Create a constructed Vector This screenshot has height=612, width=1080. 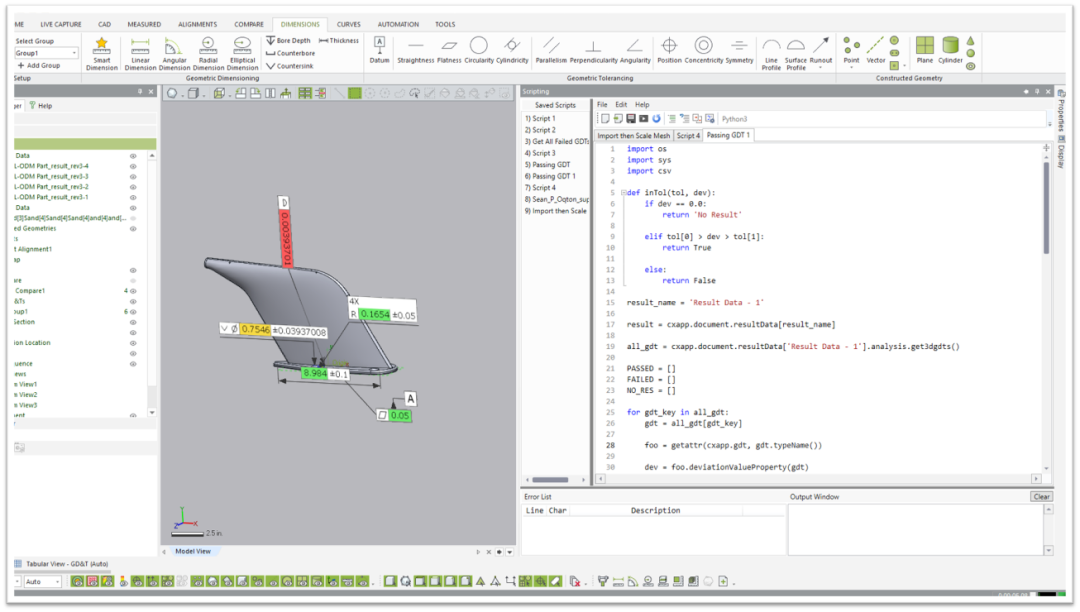pos(875,50)
